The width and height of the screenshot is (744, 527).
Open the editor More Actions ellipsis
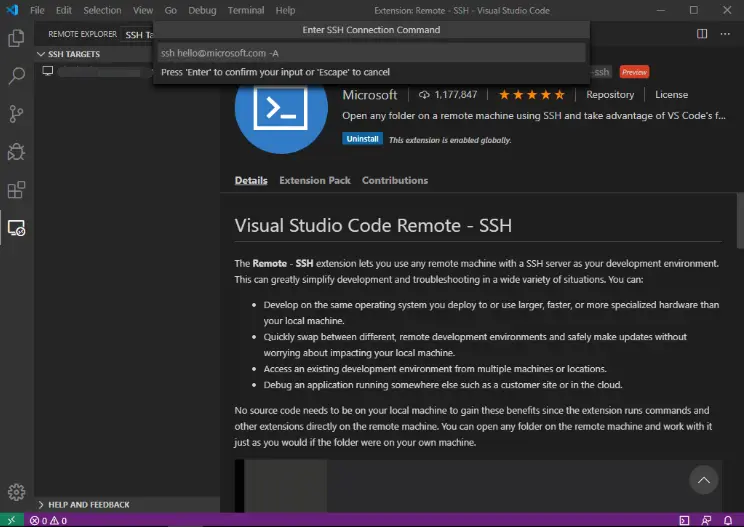(x=725, y=34)
